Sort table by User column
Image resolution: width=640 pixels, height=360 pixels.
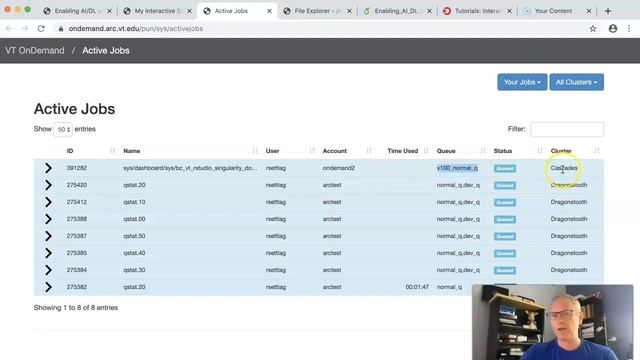[x=290, y=151]
